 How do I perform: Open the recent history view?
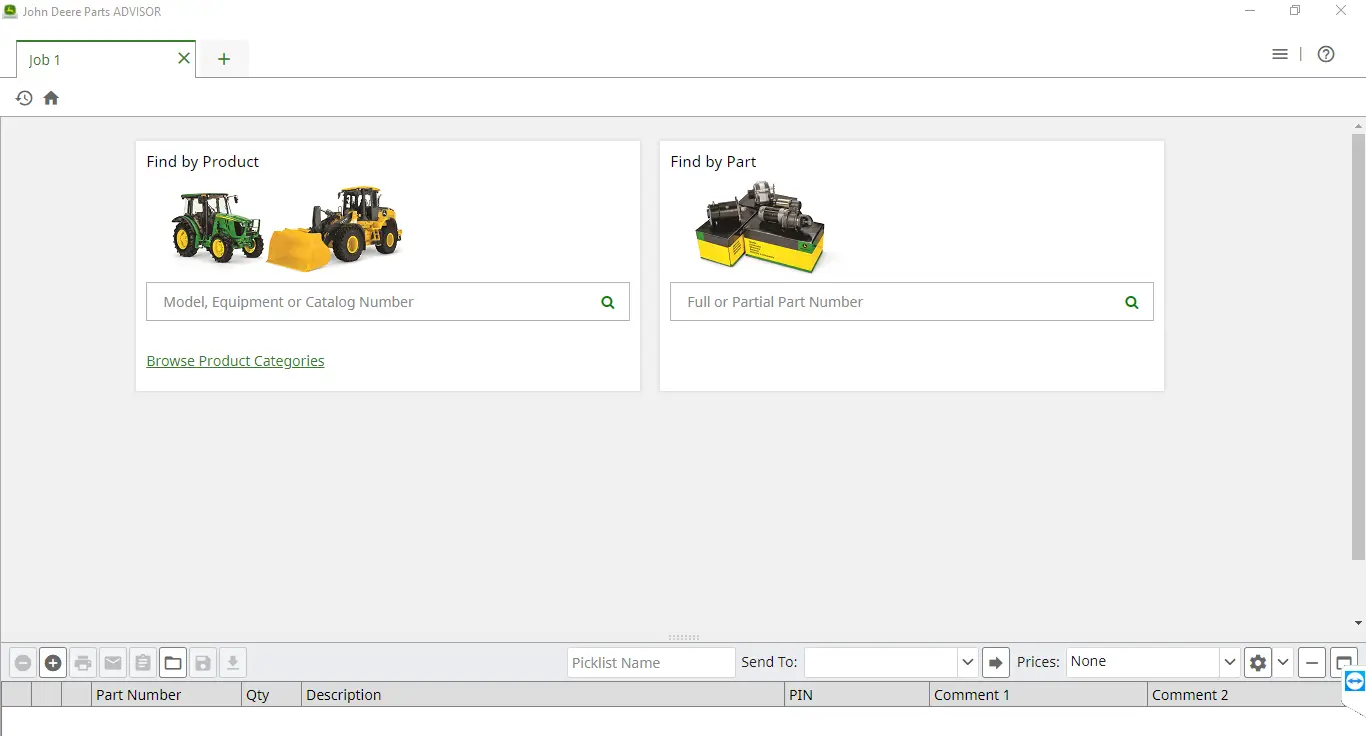click(23, 97)
